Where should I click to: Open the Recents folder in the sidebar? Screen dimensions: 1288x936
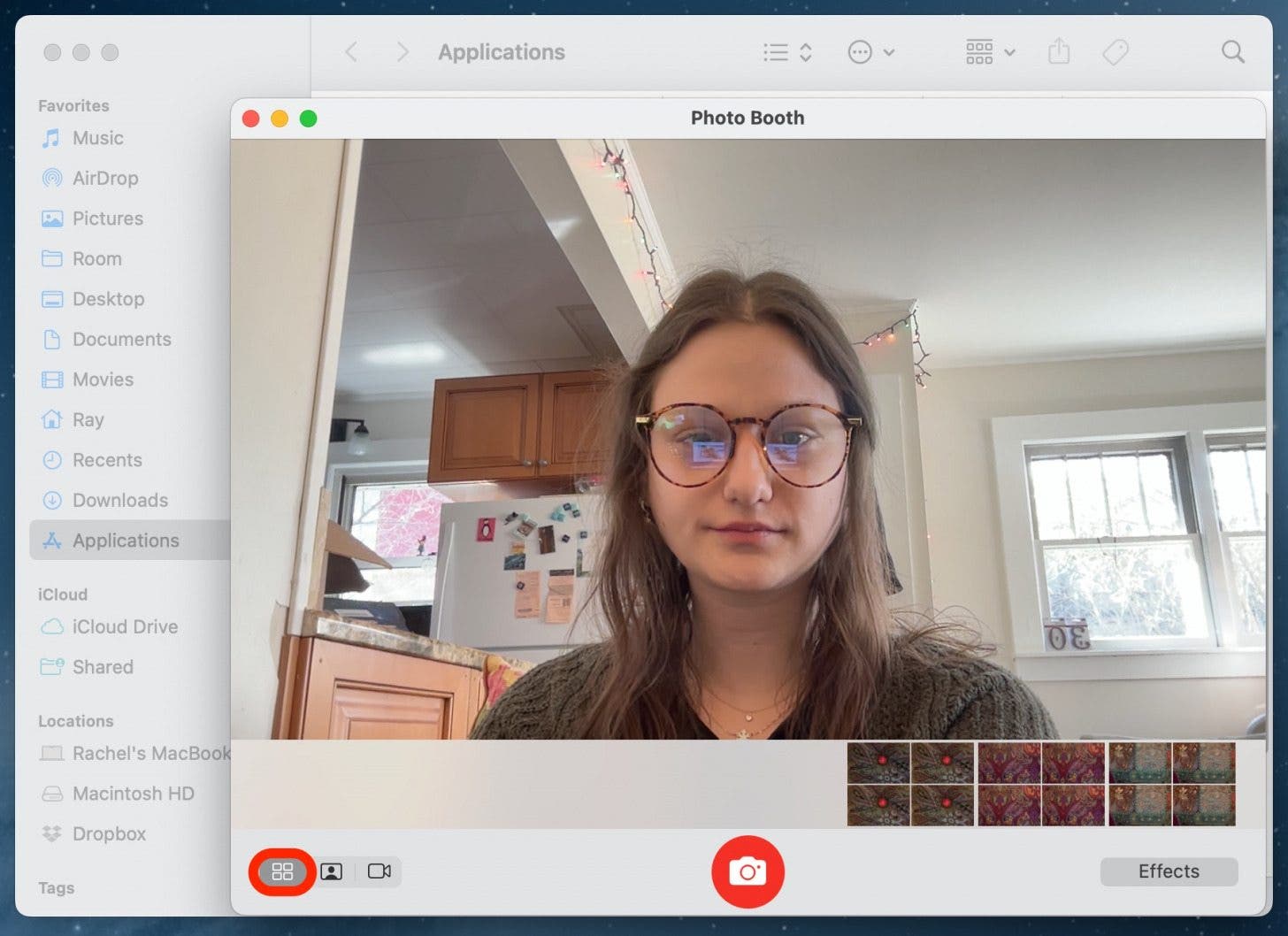click(x=107, y=460)
